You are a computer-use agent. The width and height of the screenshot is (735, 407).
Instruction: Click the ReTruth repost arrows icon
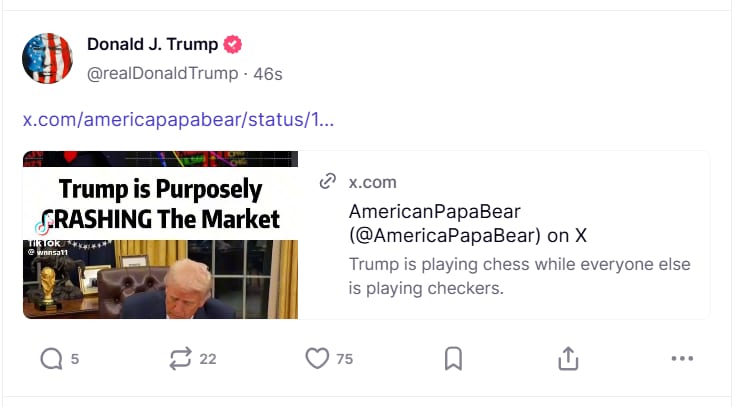[181, 358]
